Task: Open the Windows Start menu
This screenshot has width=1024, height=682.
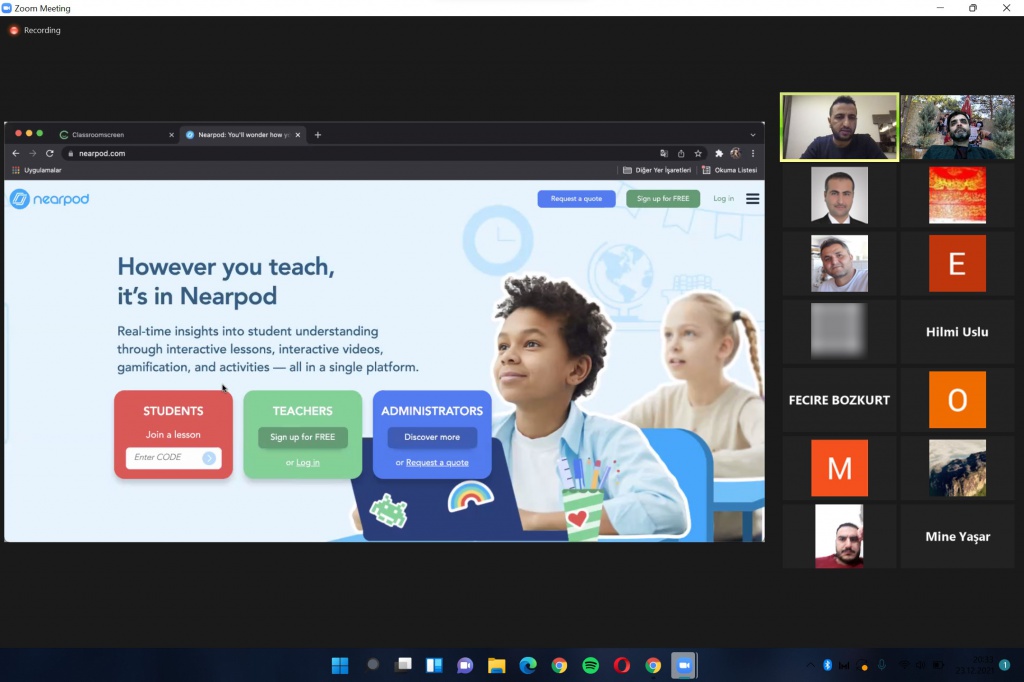Action: coord(340,666)
